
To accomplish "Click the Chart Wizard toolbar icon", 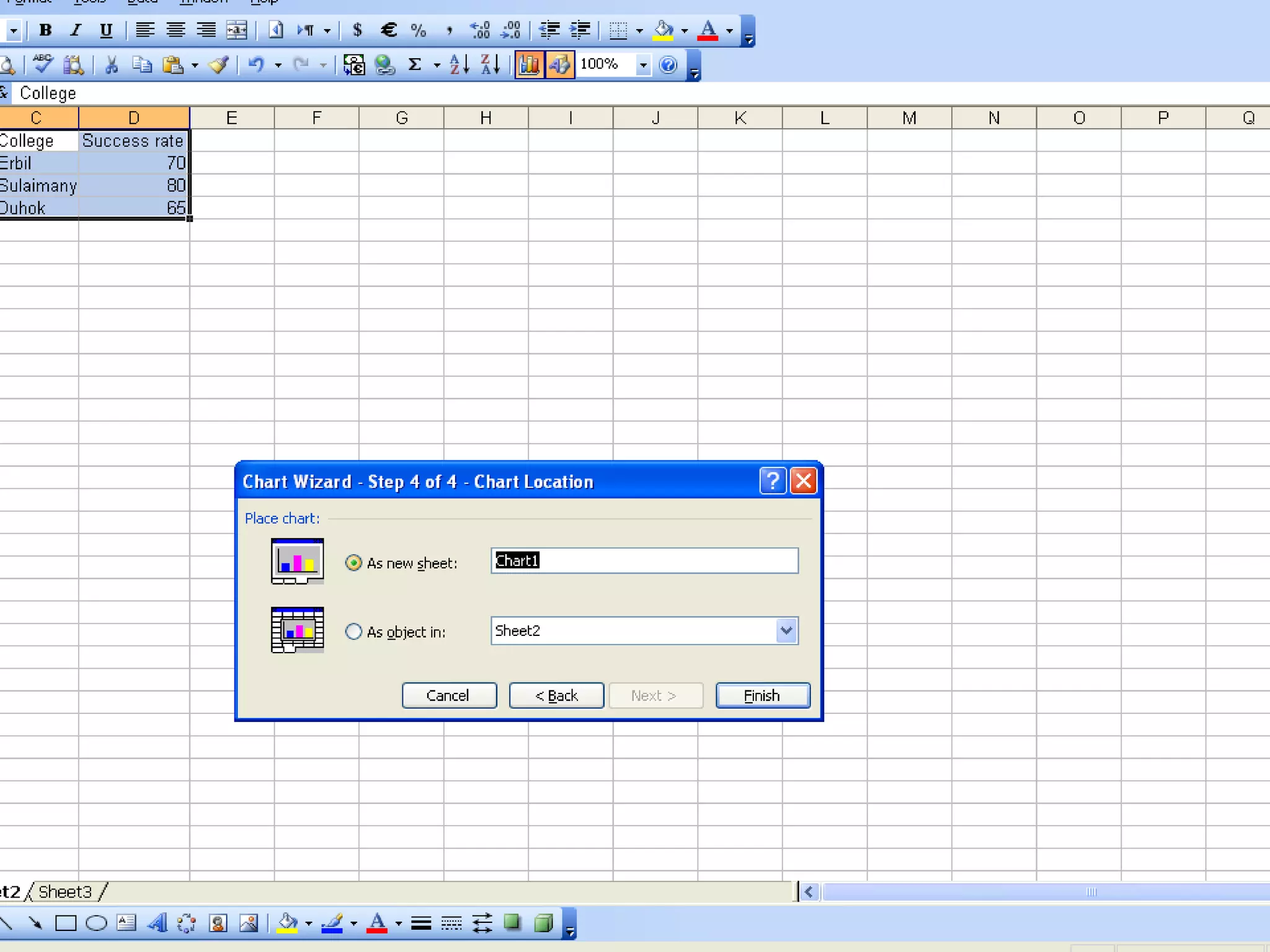I will click(529, 64).
